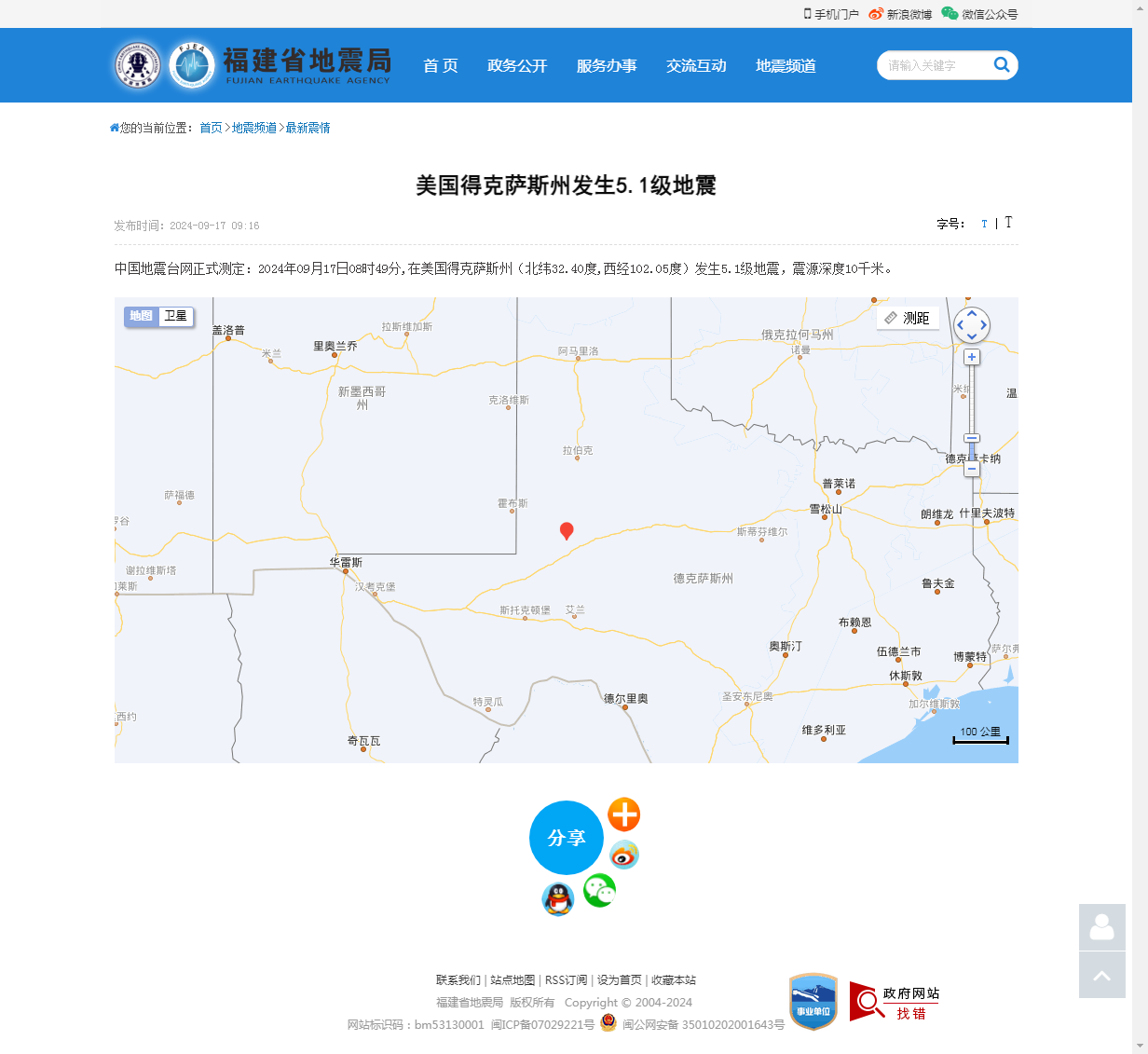Click the map zoom slider track
The image size is (1148, 1054).
pyautogui.click(x=972, y=401)
